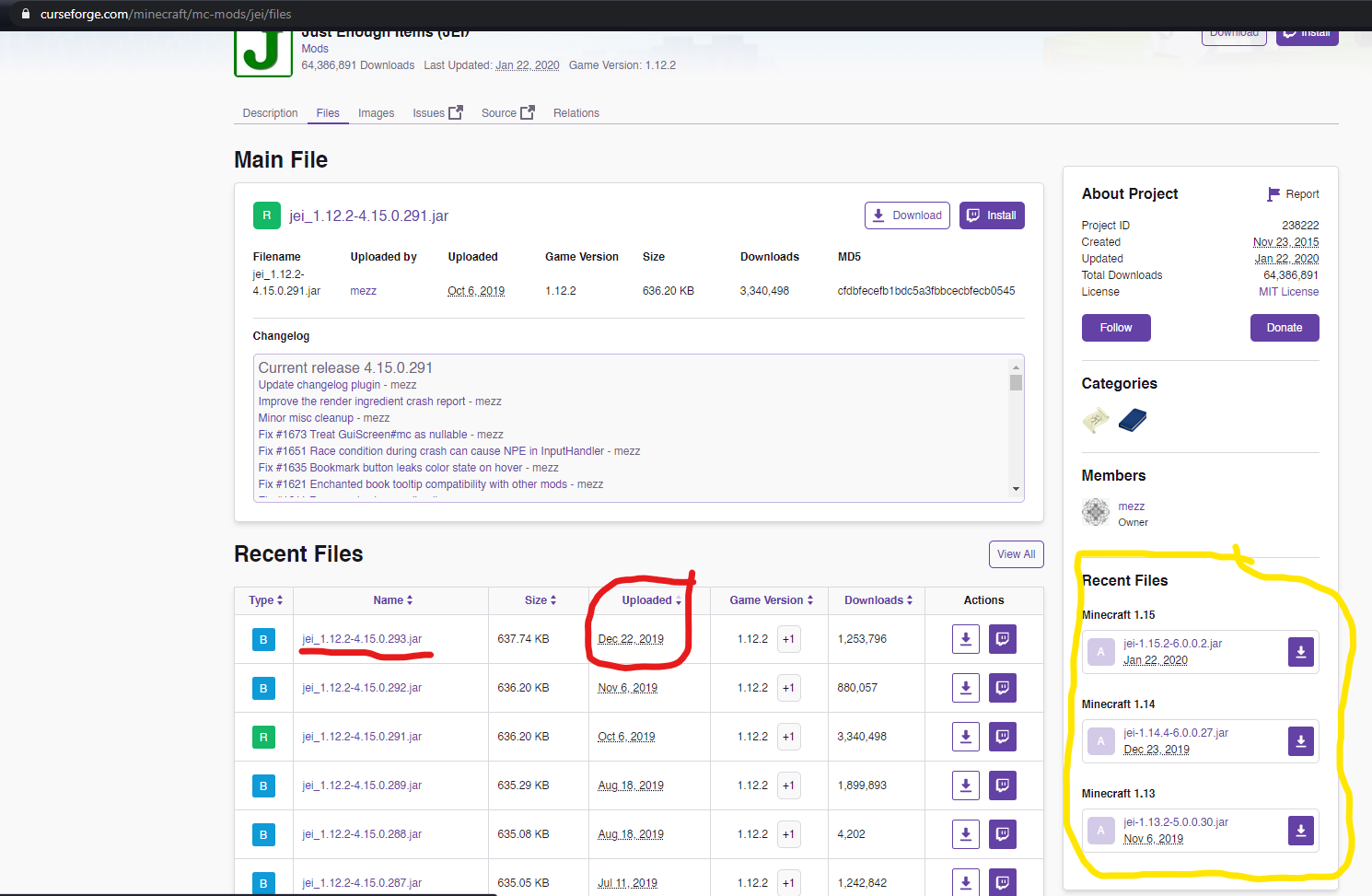Viewport: 1372px width, 896px height.
Task: Download jei-1.14.4-6.0.0.27.jar from sidebar
Action: click(x=1301, y=741)
